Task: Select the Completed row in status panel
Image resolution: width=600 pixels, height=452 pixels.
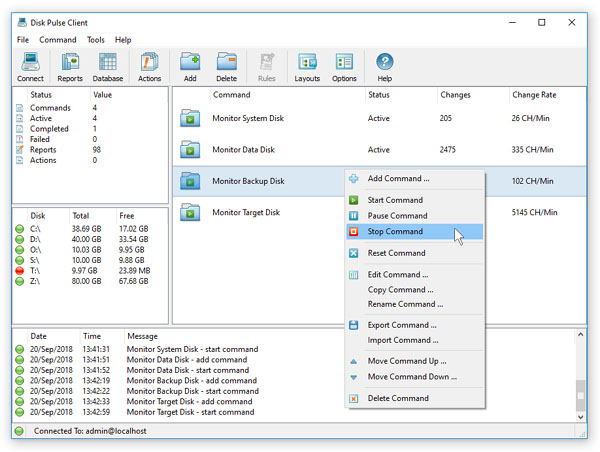Action: pos(90,129)
